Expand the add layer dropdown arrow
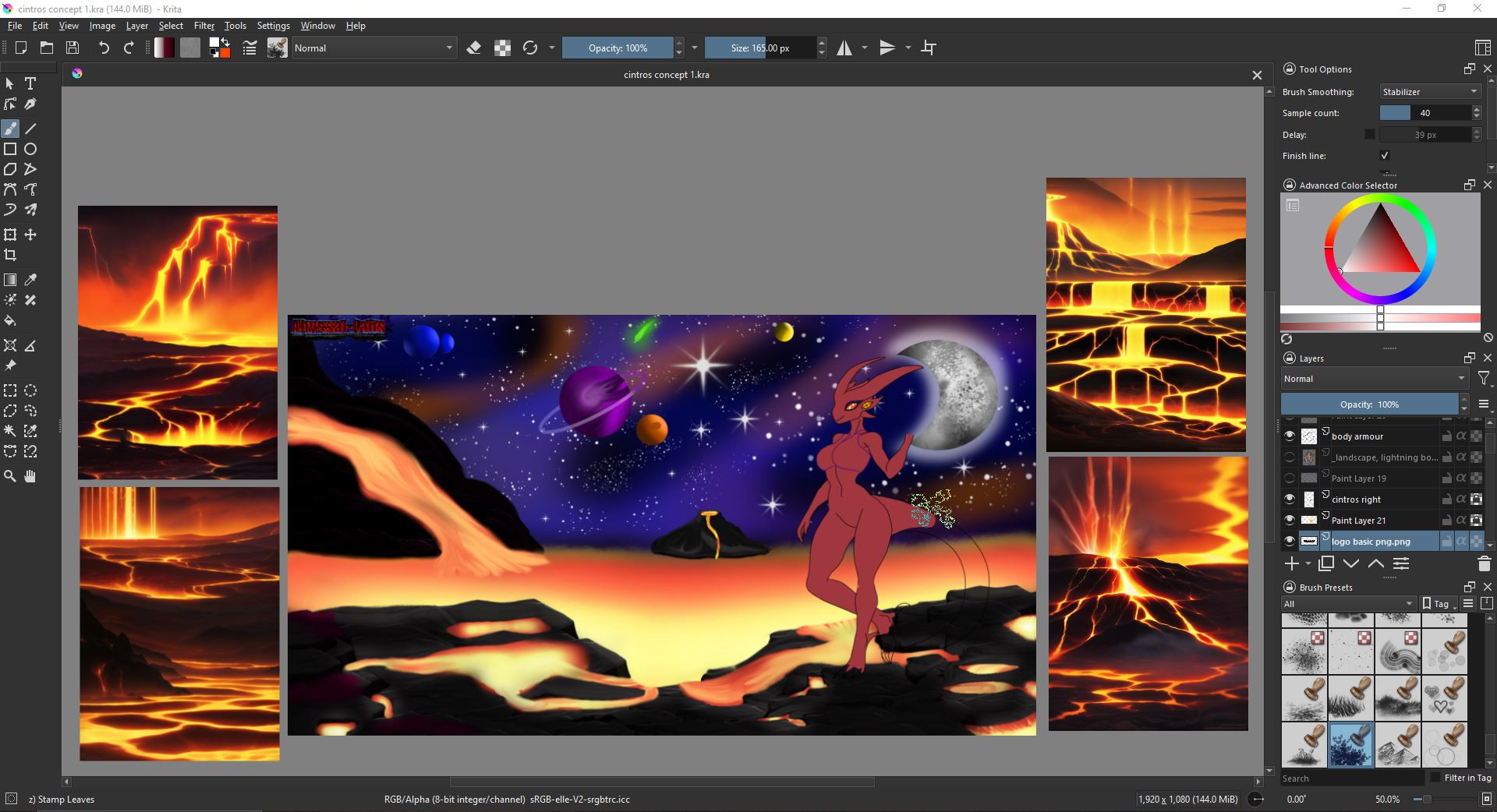The height and width of the screenshot is (812, 1497). (x=1308, y=564)
